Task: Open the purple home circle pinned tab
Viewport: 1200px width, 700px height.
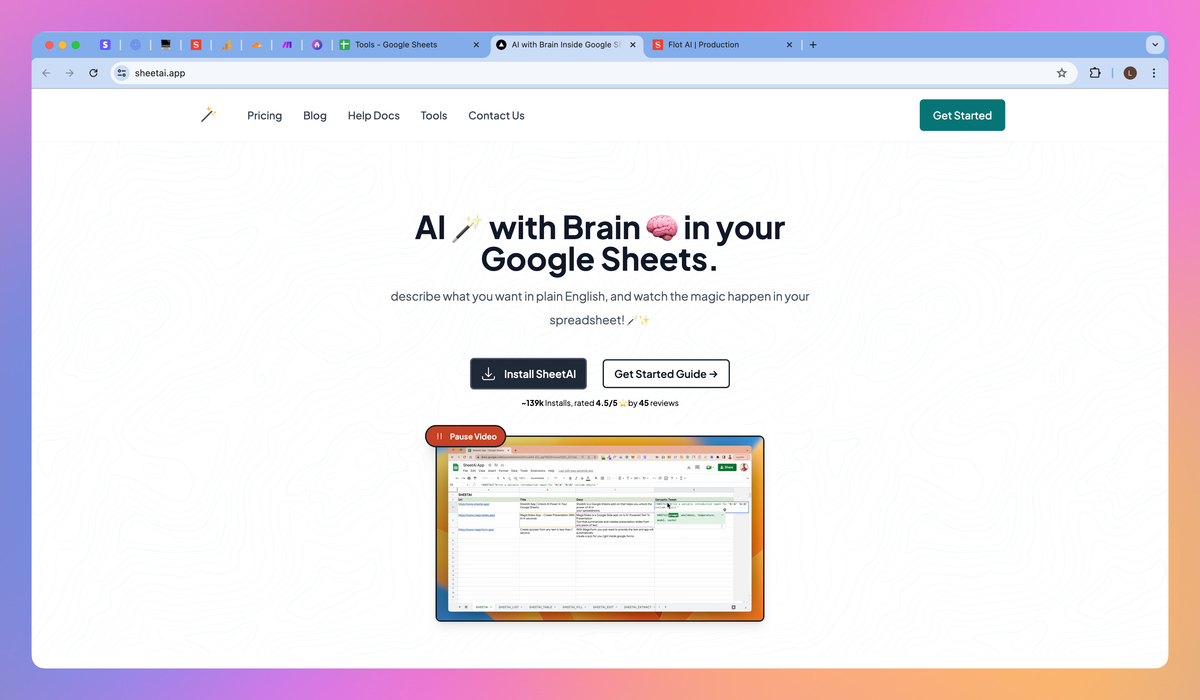Action: [x=317, y=45]
